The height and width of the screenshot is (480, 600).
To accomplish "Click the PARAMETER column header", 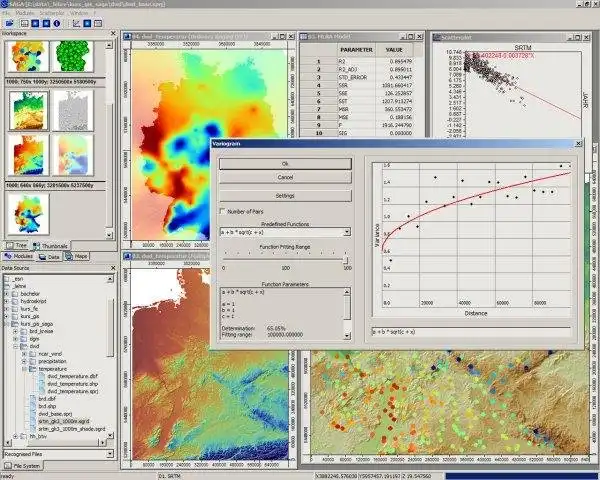I will pyautogui.click(x=356, y=50).
